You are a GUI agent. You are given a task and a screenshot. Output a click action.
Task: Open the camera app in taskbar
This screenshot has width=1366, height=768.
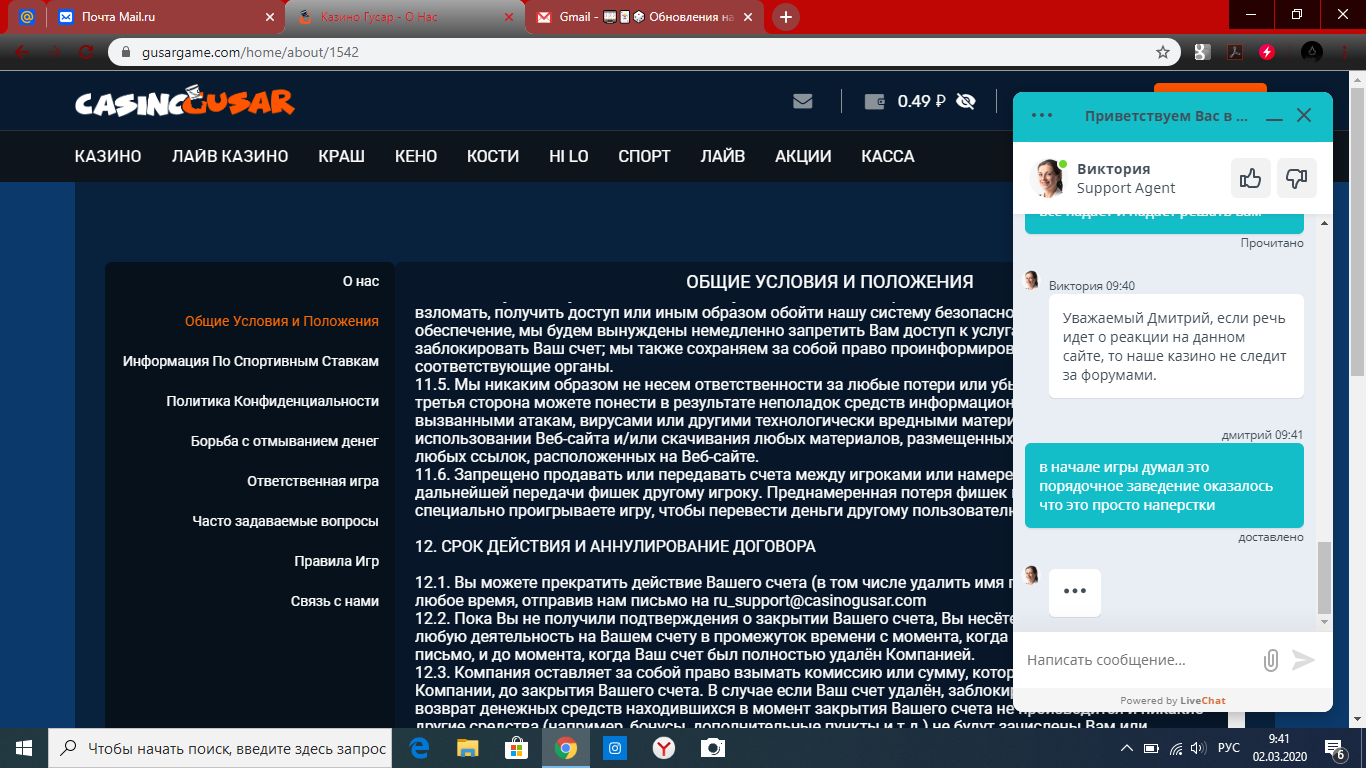click(713, 748)
